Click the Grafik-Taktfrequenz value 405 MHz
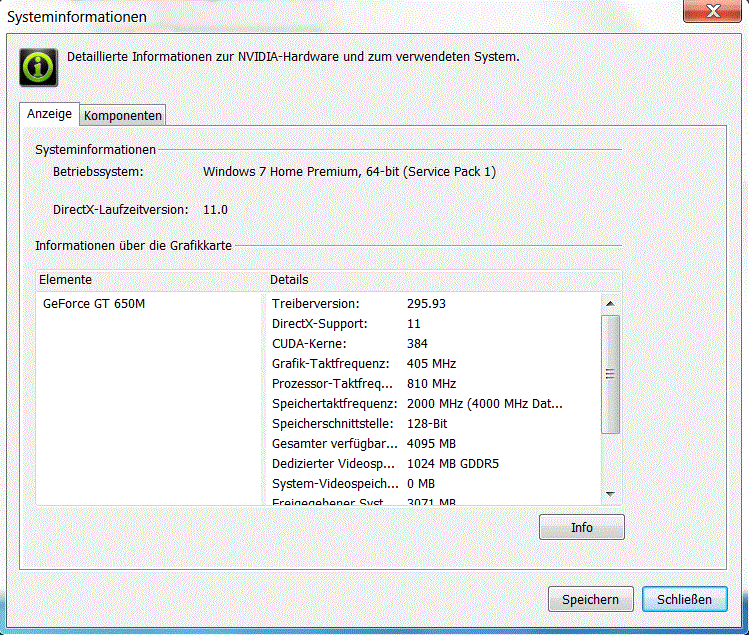The image size is (749, 635). (x=431, y=364)
